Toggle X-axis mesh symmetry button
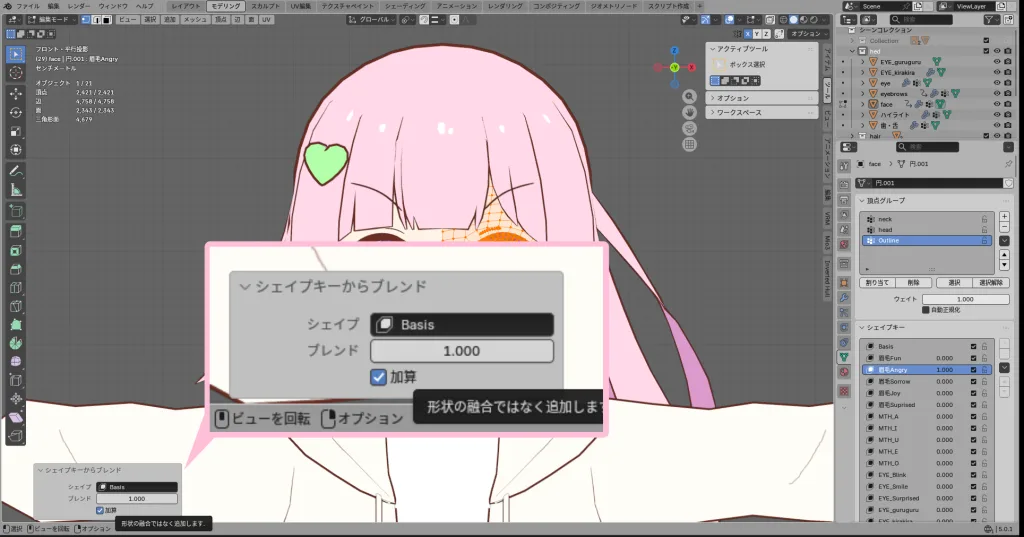 (x=747, y=33)
